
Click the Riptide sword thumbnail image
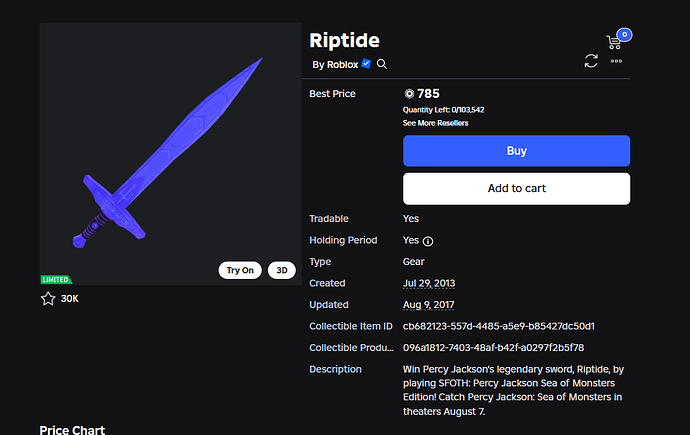[x=171, y=154]
